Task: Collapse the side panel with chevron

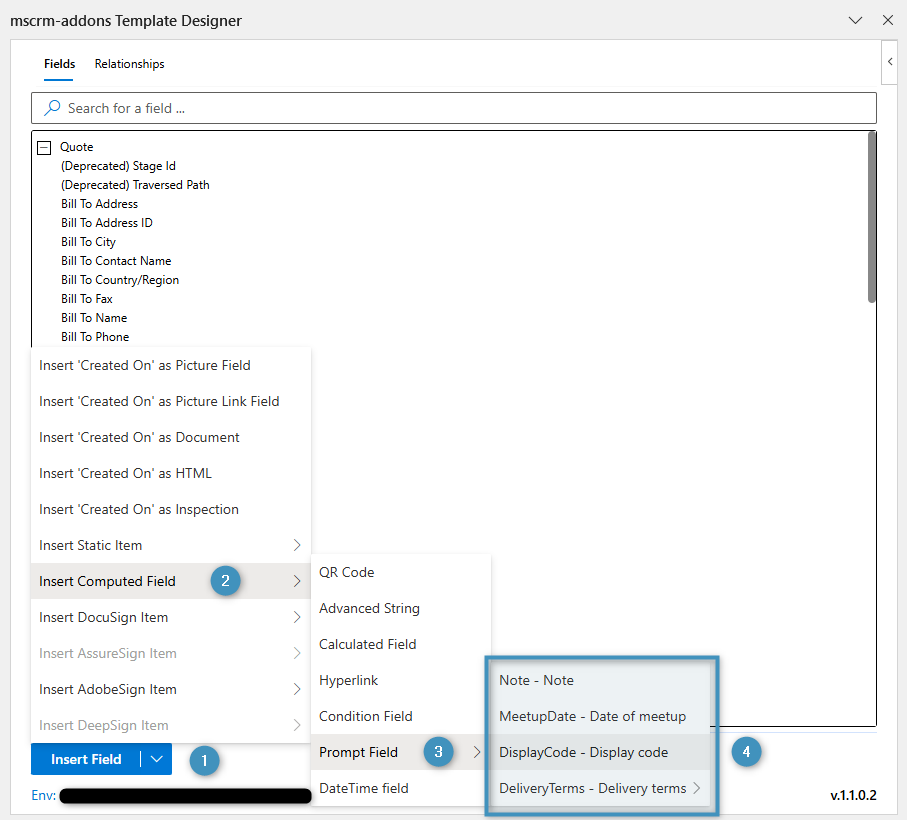Action: pos(890,62)
